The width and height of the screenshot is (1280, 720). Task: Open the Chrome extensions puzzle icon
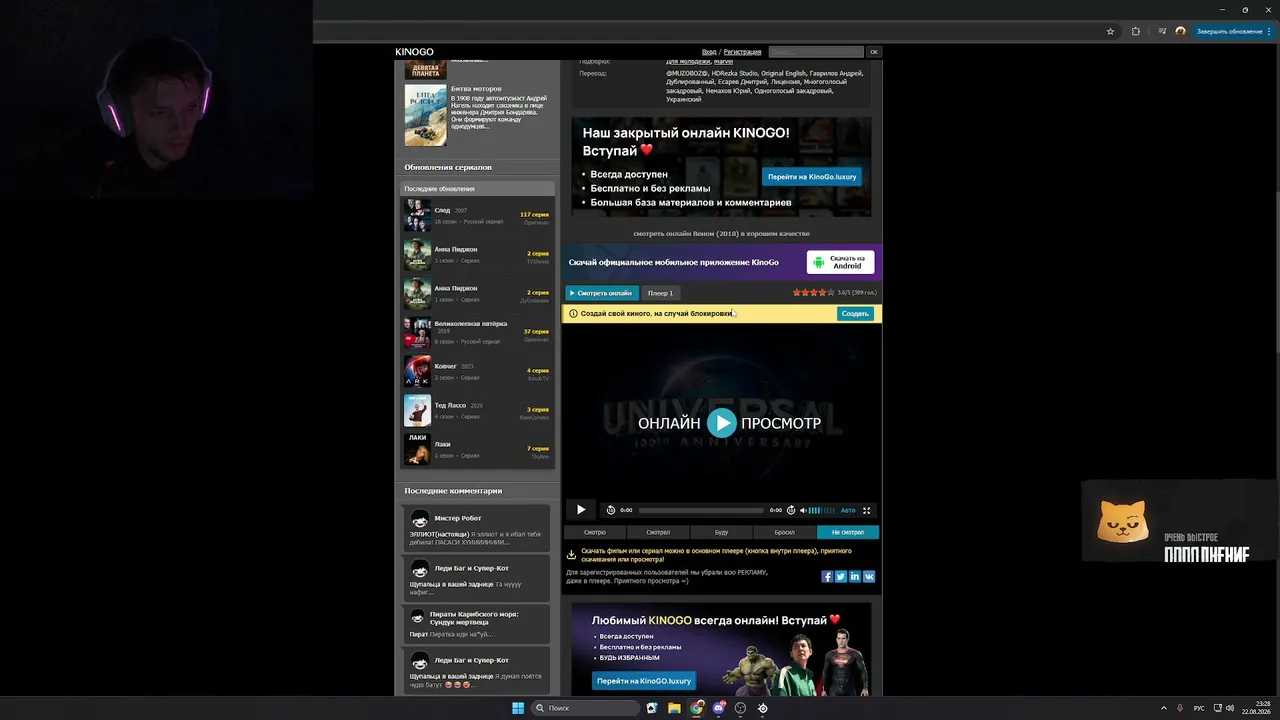coord(1136,31)
